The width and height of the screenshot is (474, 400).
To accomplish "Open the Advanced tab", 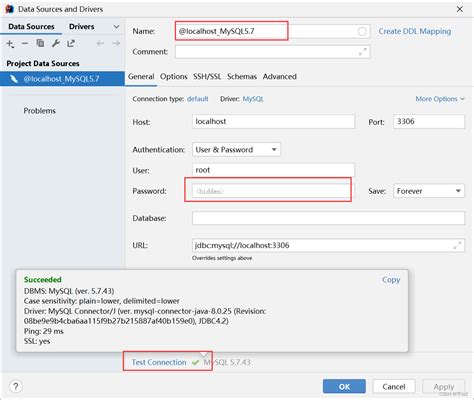I will [280, 77].
